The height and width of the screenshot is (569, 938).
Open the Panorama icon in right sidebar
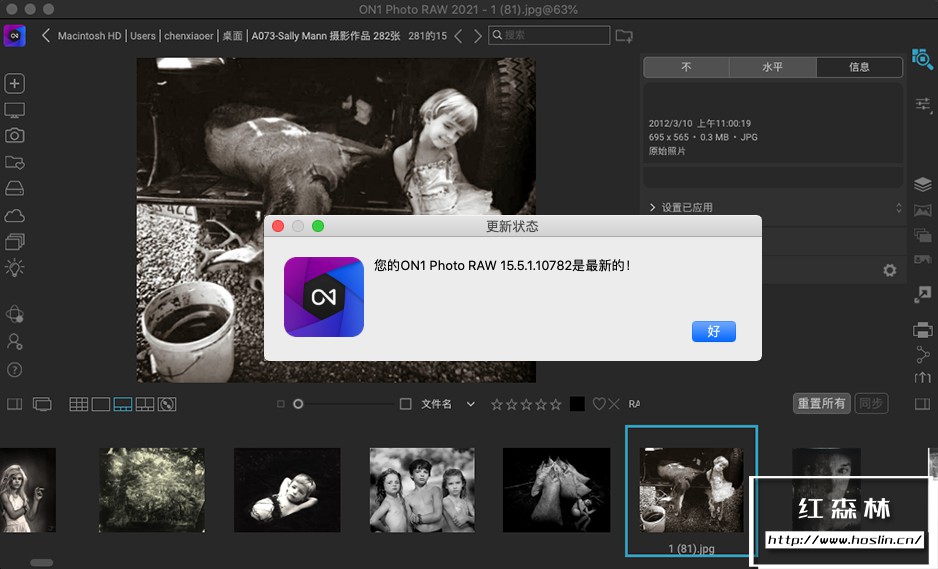click(922, 210)
